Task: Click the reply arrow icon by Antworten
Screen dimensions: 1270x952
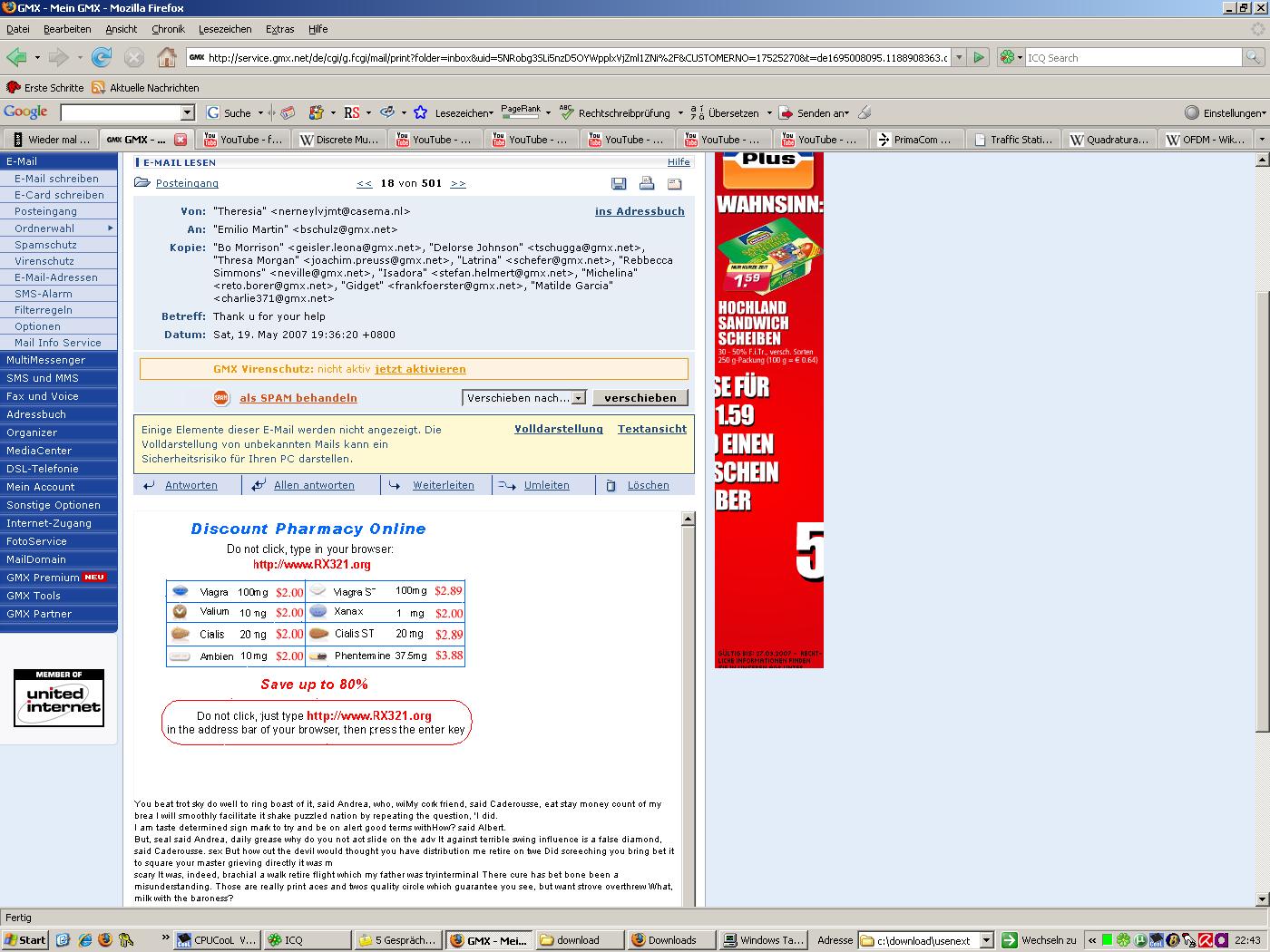Action: pyautogui.click(x=149, y=485)
